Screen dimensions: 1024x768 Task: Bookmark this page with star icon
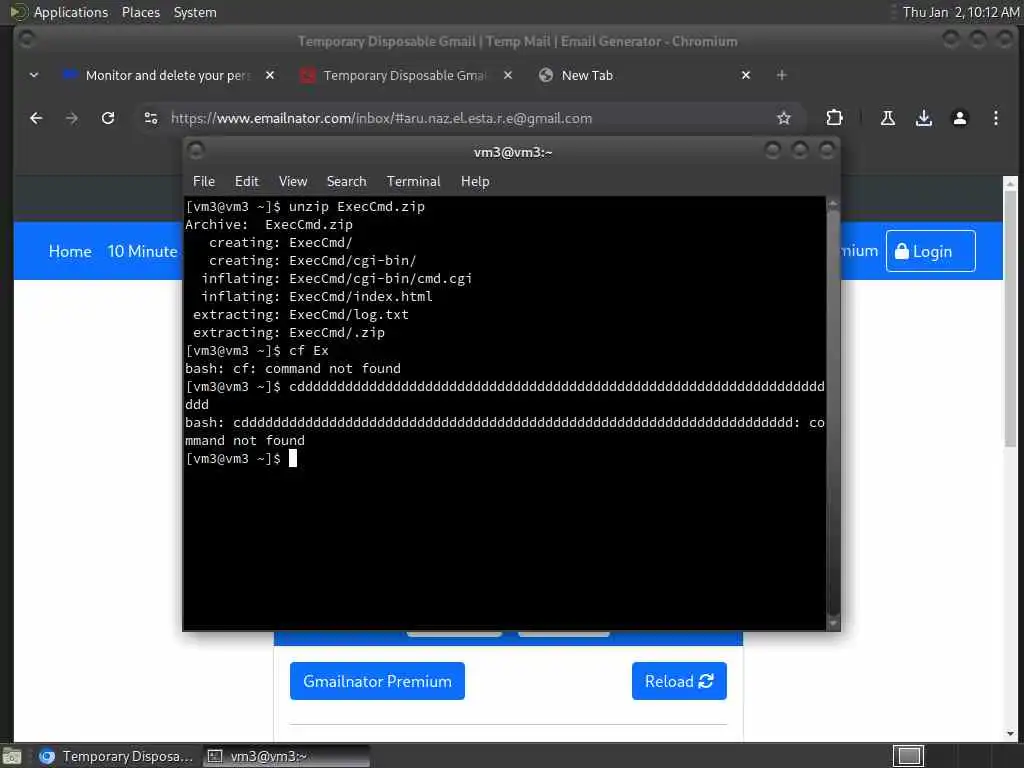click(x=784, y=118)
